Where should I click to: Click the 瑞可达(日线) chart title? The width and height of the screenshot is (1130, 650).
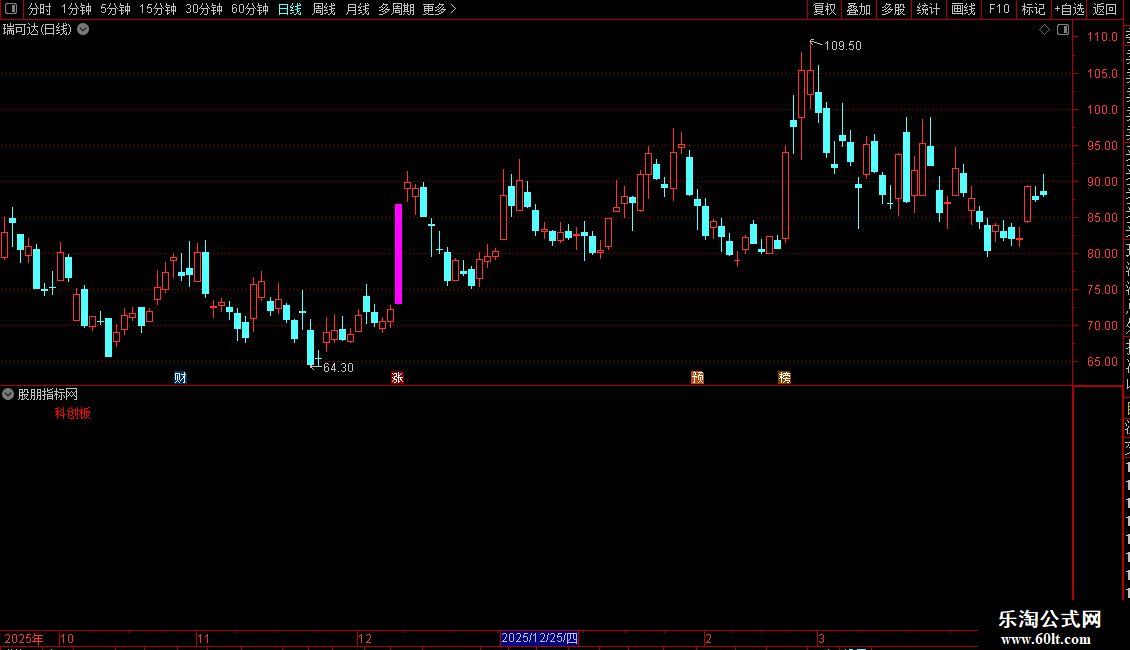(37, 29)
